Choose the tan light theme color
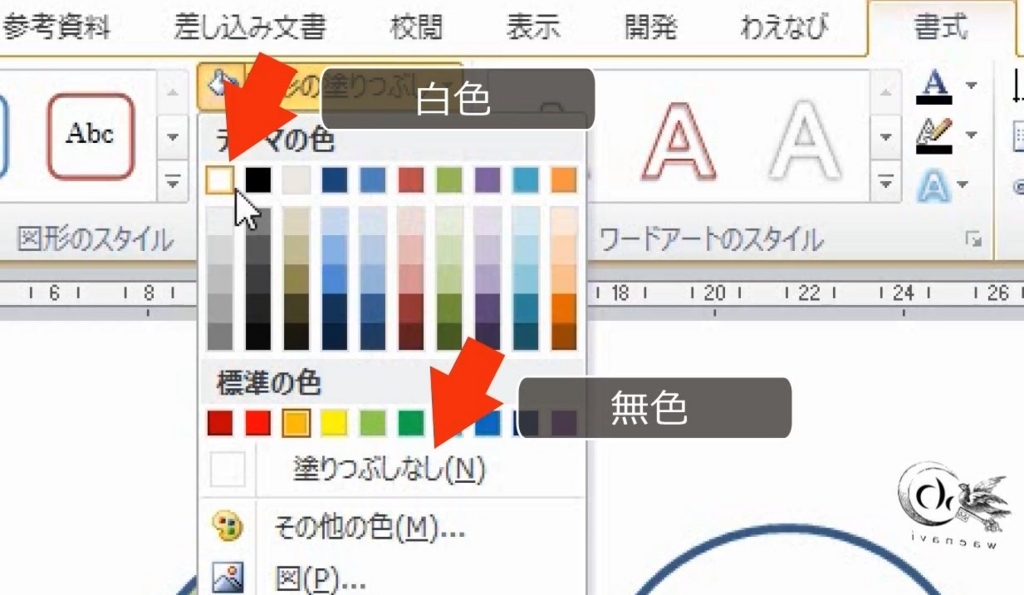Screen dimensions: 1024x595 point(296,180)
